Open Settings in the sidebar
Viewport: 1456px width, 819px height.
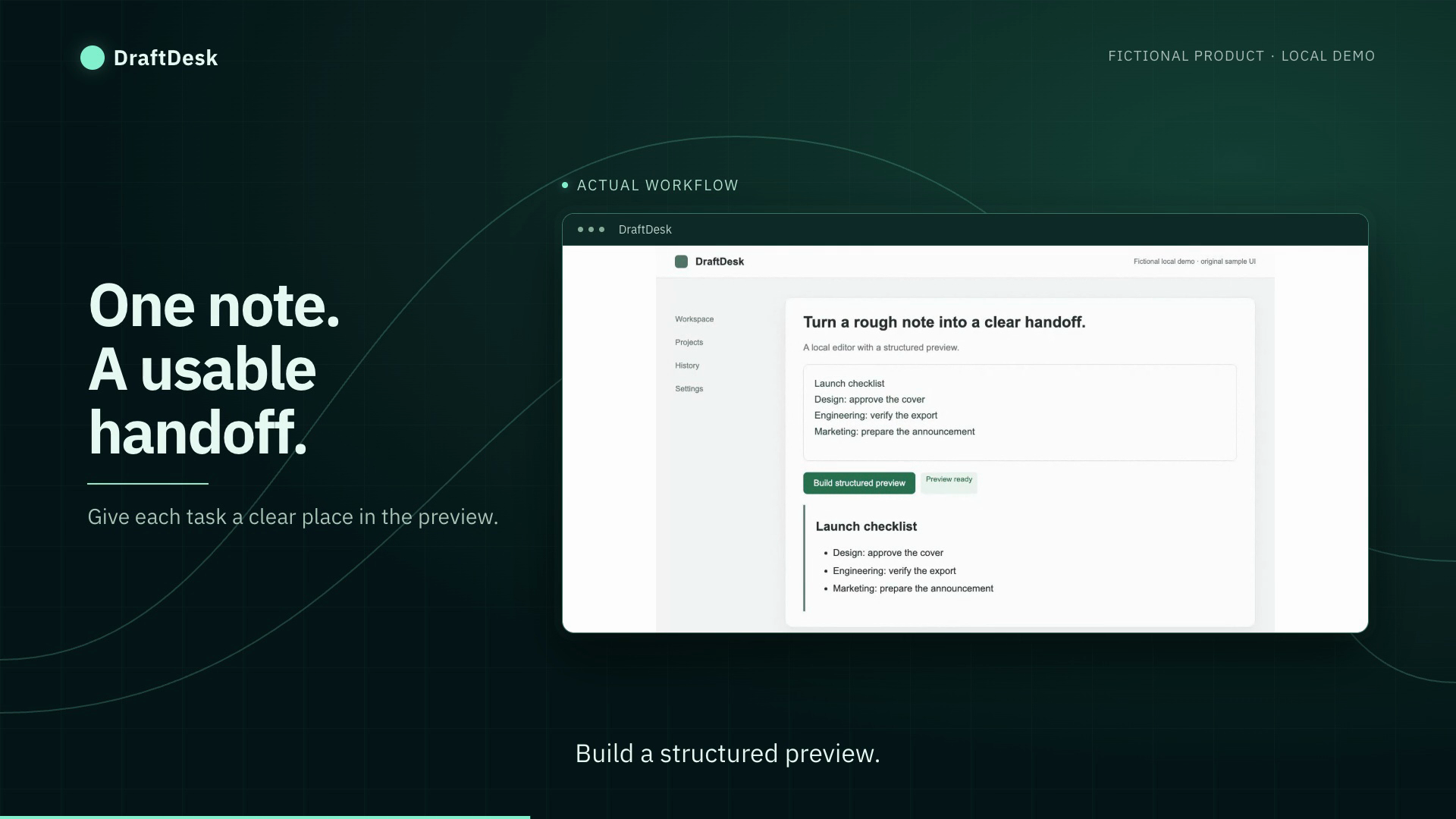click(689, 389)
